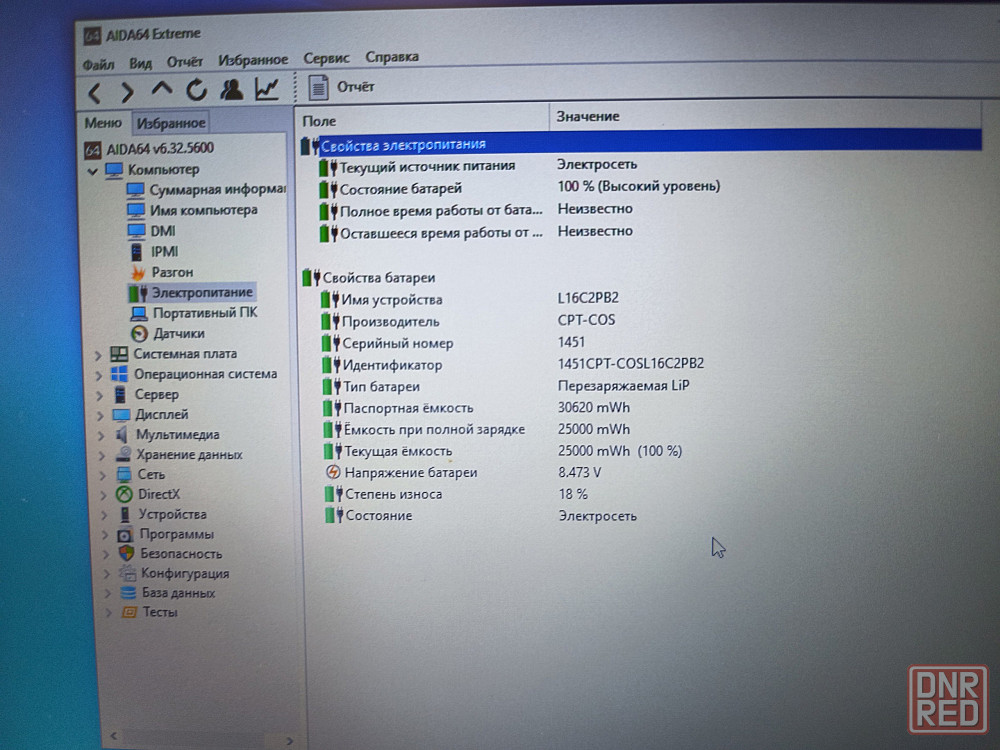Click the laptop icon beside Портативный ПК
1000x750 pixels.
coord(139,313)
